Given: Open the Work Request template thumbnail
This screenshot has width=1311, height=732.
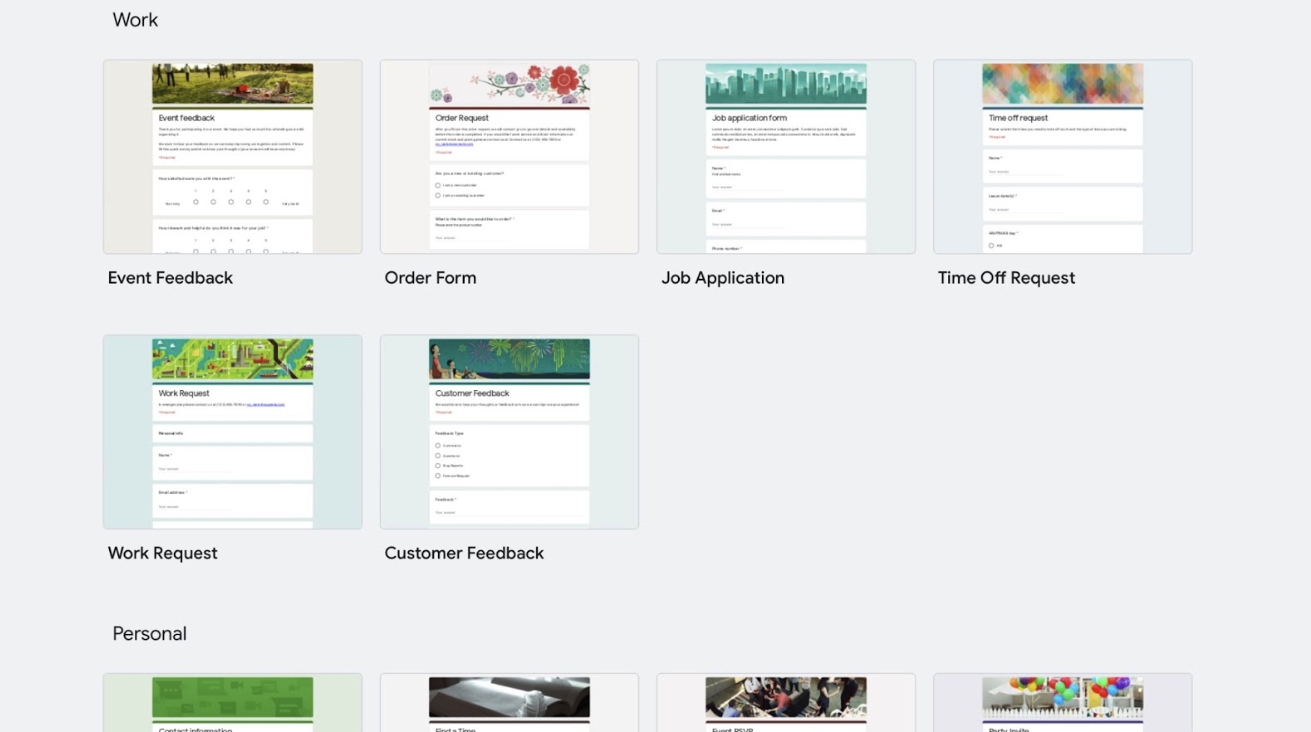Looking at the screenshot, I should click(x=233, y=432).
